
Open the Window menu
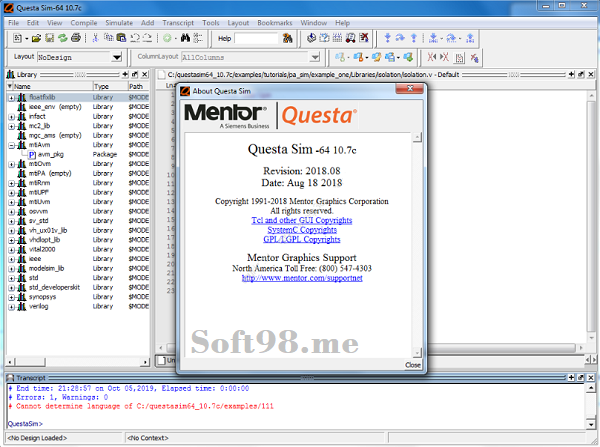click(x=313, y=23)
